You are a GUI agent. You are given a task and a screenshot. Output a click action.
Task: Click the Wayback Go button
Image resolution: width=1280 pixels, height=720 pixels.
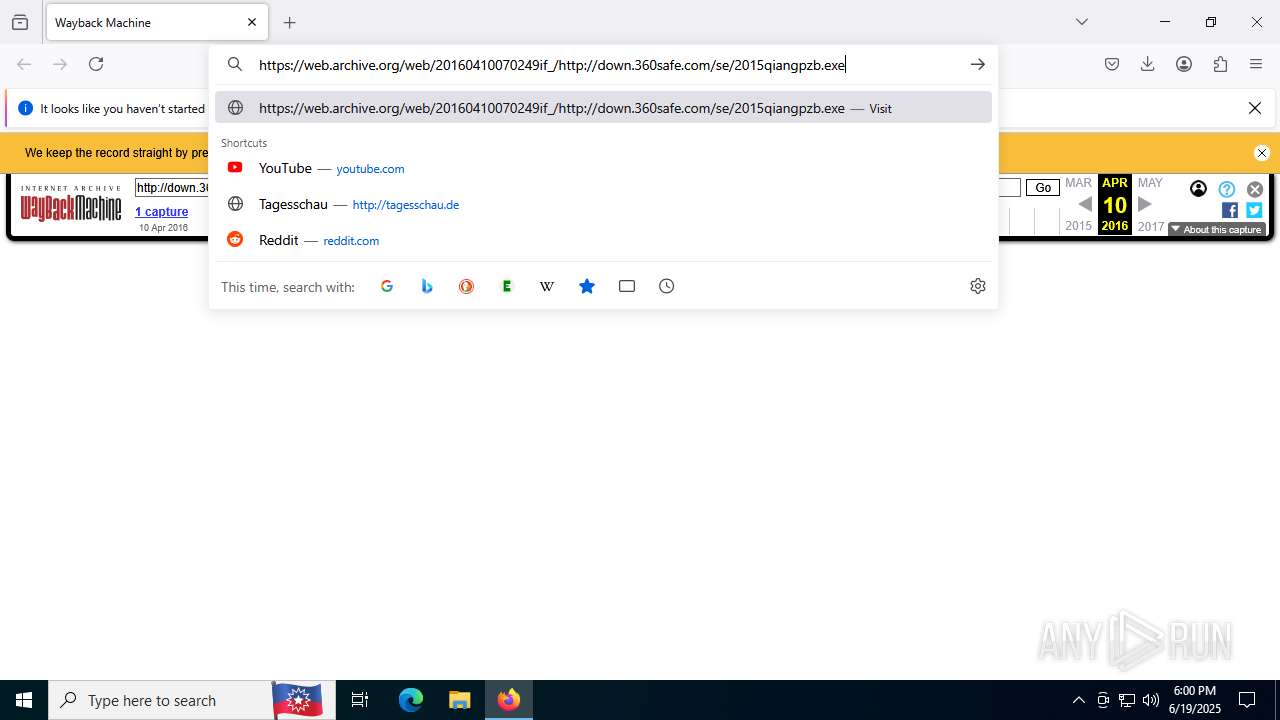click(x=1043, y=187)
